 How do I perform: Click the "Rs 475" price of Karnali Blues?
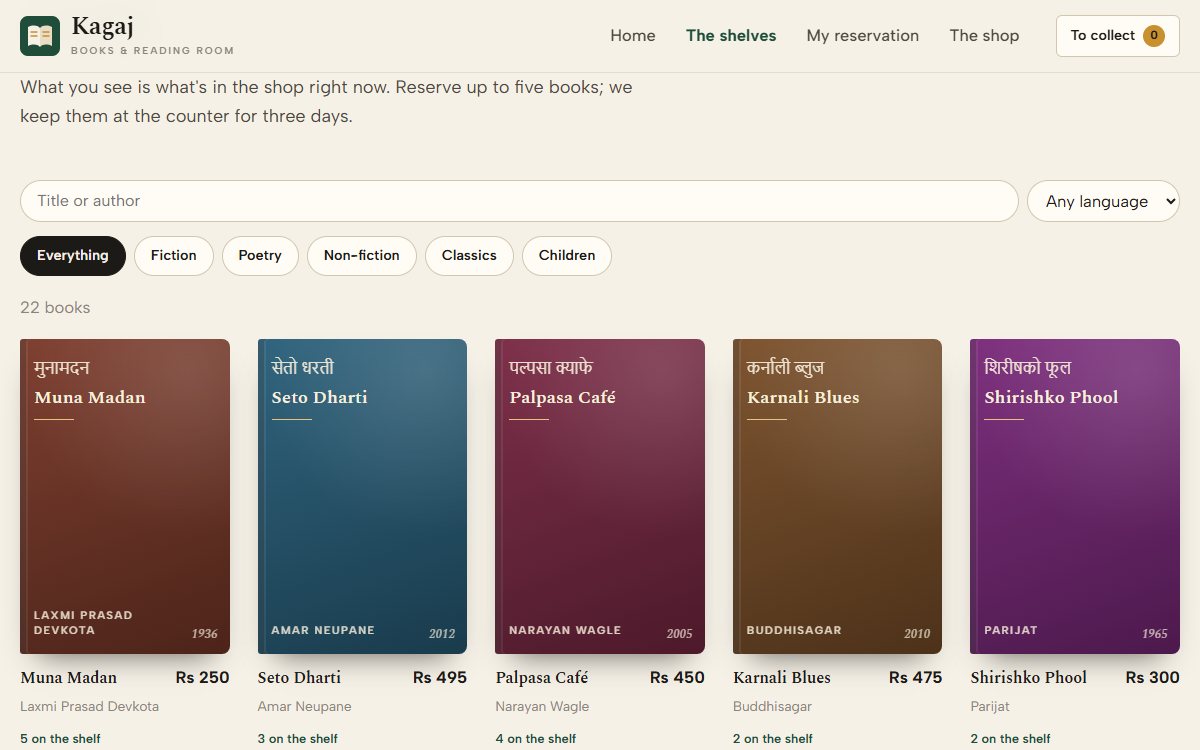point(915,678)
